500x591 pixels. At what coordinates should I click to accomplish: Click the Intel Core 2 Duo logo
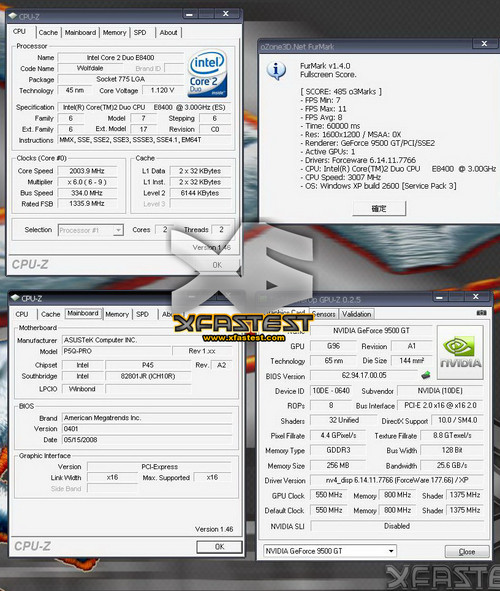pos(207,73)
